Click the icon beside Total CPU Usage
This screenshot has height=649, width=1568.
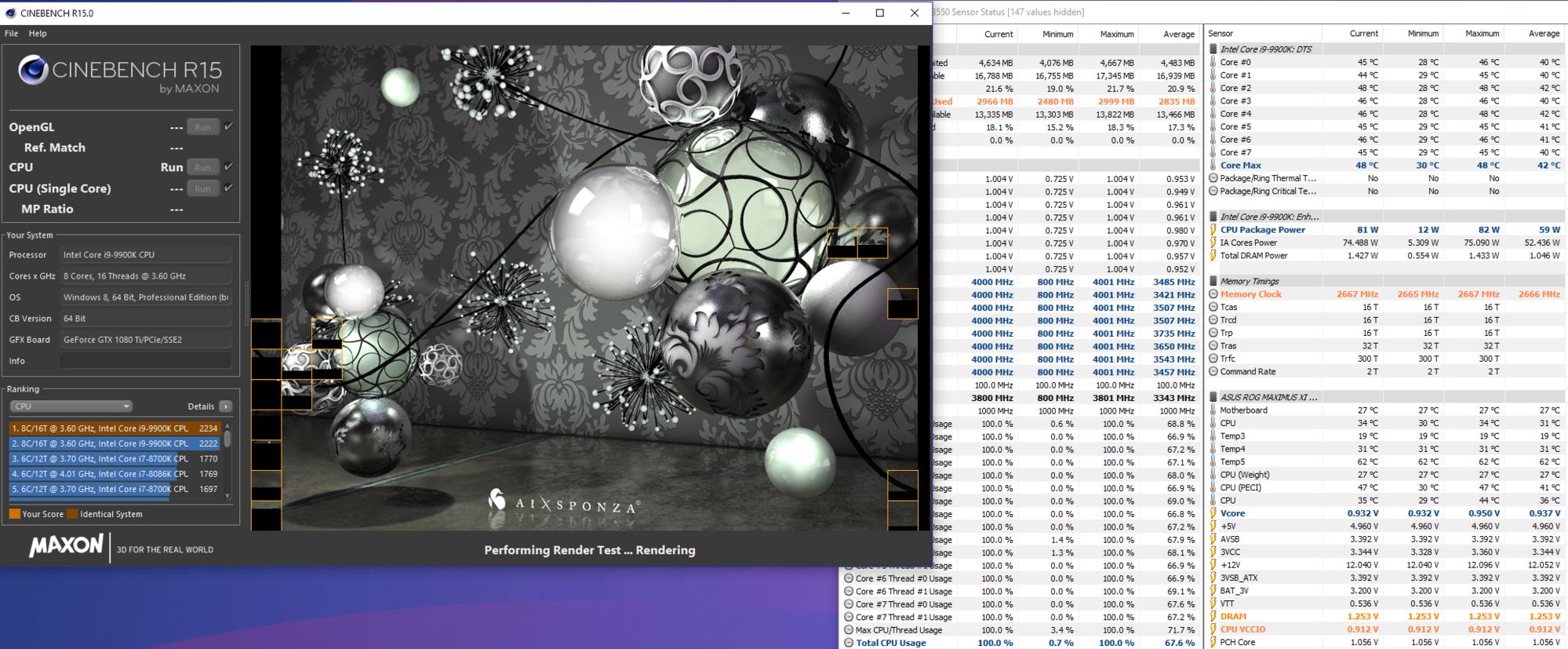[x=848, y=643]
